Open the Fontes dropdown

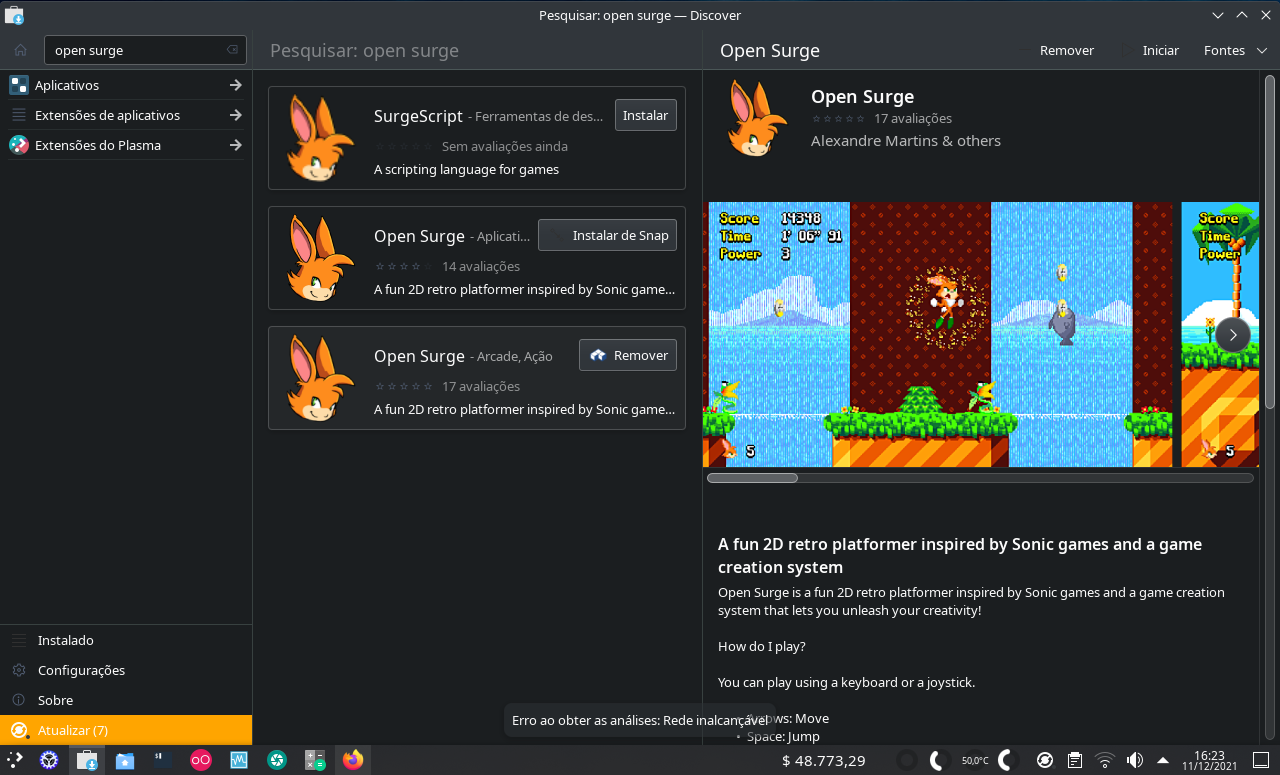pos(1234,50)
